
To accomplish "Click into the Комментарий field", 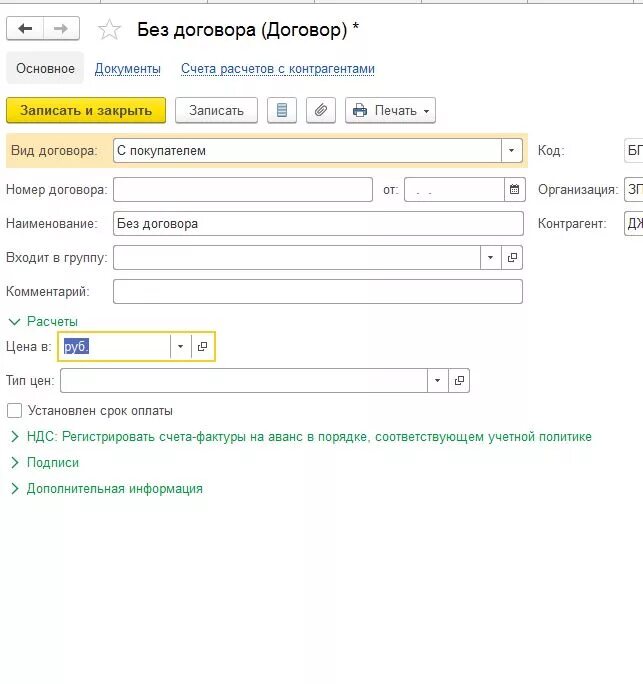I will 318,291.
